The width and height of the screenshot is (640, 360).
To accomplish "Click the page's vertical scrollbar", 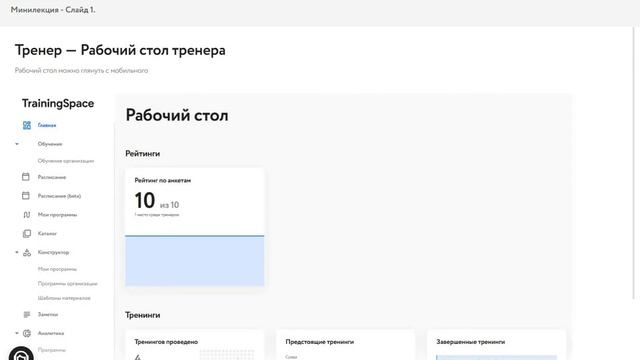I will (634, 163).
